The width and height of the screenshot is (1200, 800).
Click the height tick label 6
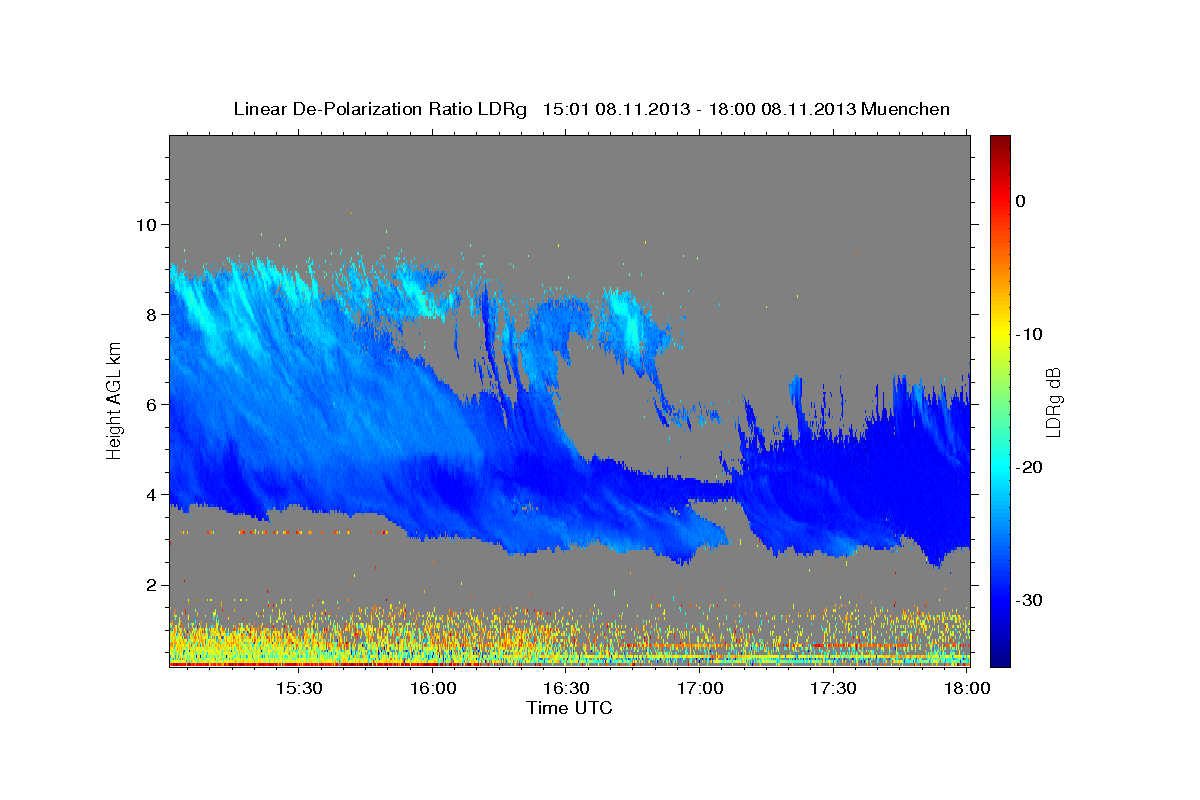(x=151, y=404)
